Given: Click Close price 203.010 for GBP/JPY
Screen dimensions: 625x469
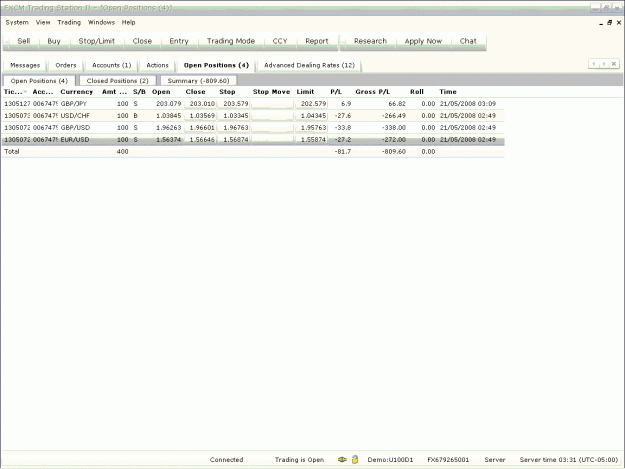Looking at the screenshot, I should tap(200, 104).
